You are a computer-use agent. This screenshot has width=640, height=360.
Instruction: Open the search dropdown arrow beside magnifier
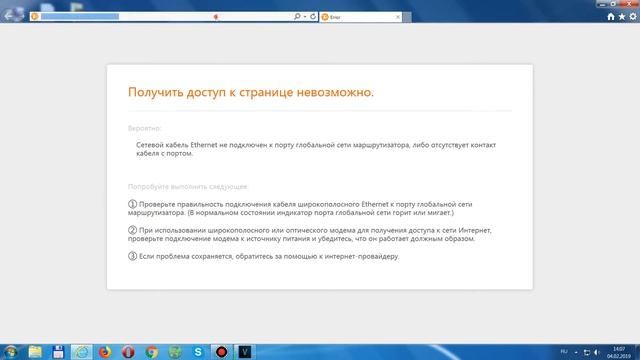[305, 17]
